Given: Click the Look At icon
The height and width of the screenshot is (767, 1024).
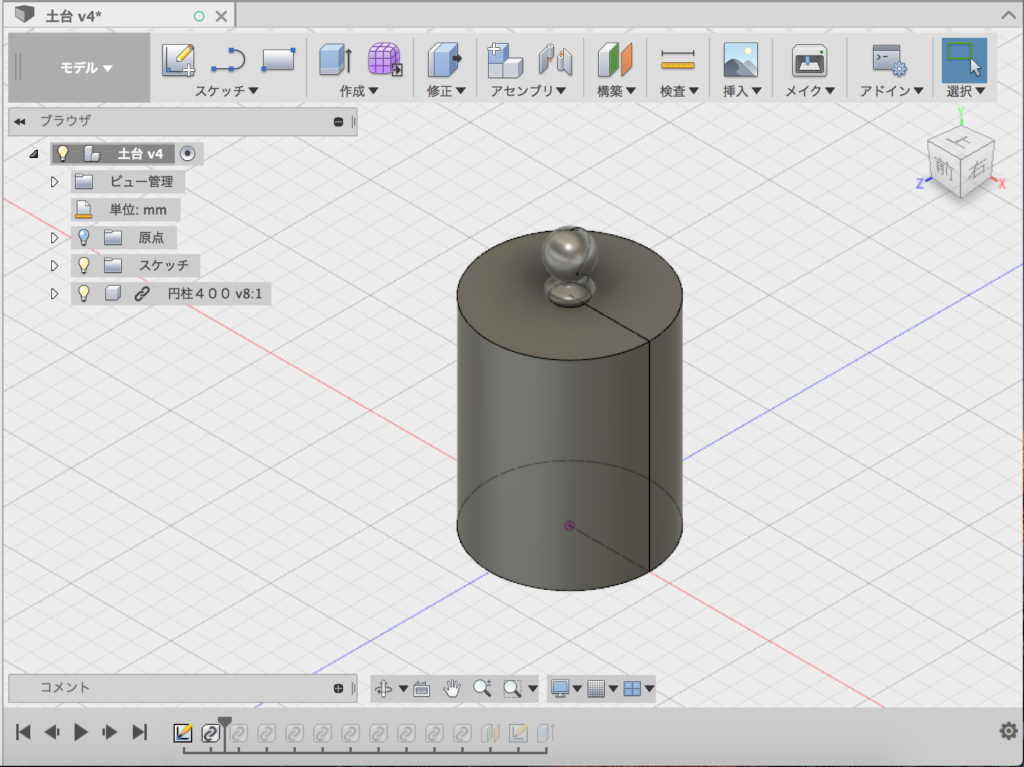Looking at the screenshot, I should click(422, 689).
